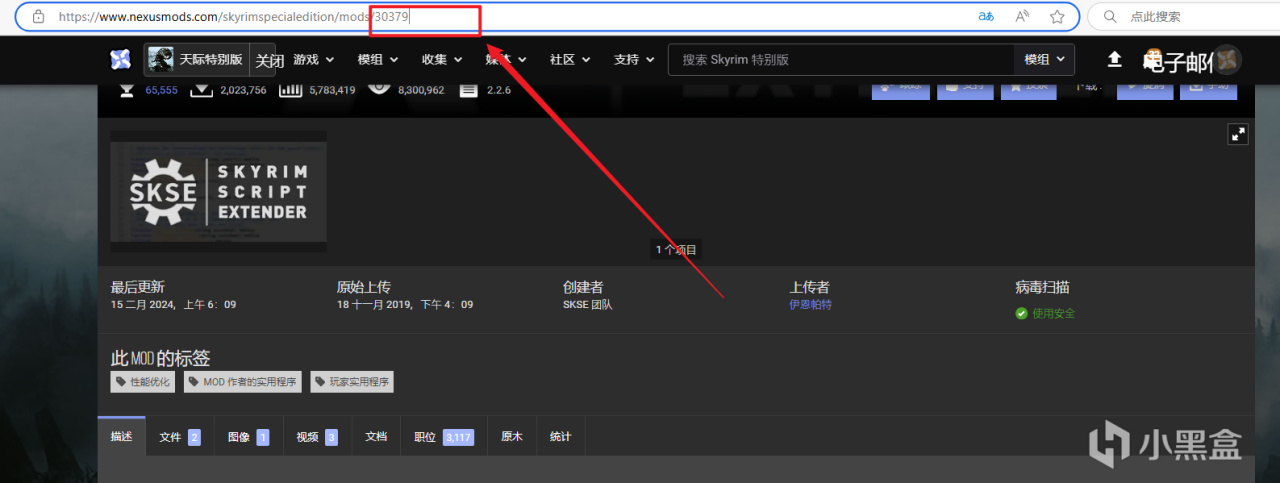Click the read aloud icon in address bar

click(x=1022, y=17)
